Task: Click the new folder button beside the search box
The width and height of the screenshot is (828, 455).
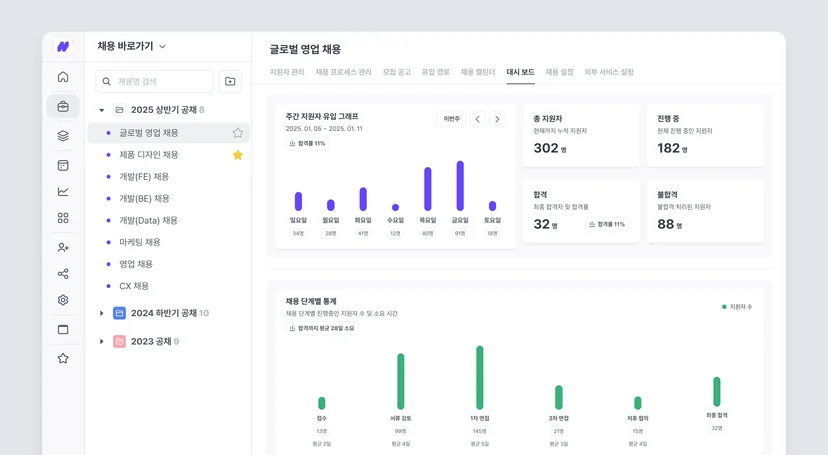Action: point(230,81)
